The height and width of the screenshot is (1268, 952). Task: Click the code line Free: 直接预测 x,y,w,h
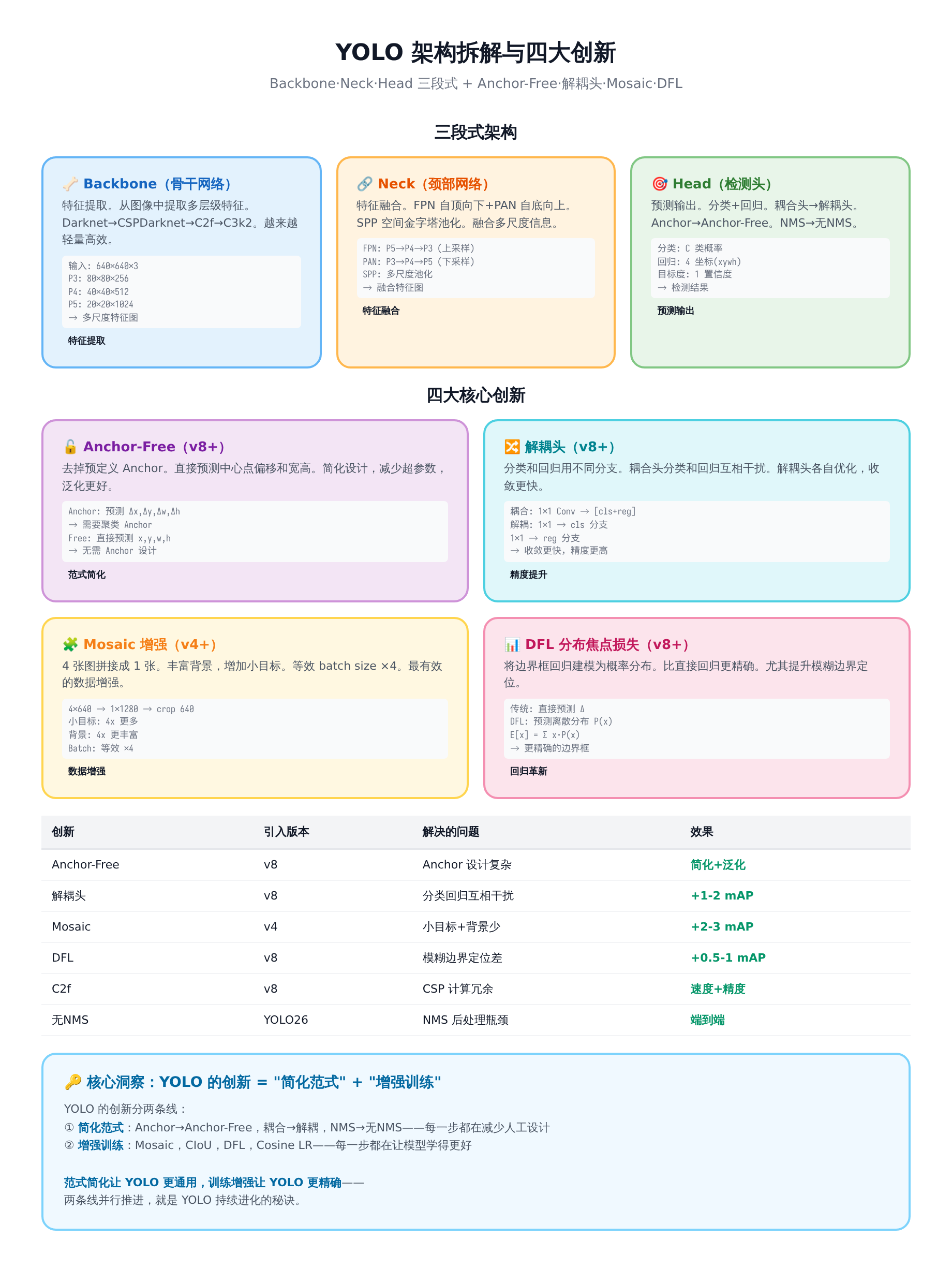click(120, 538)
